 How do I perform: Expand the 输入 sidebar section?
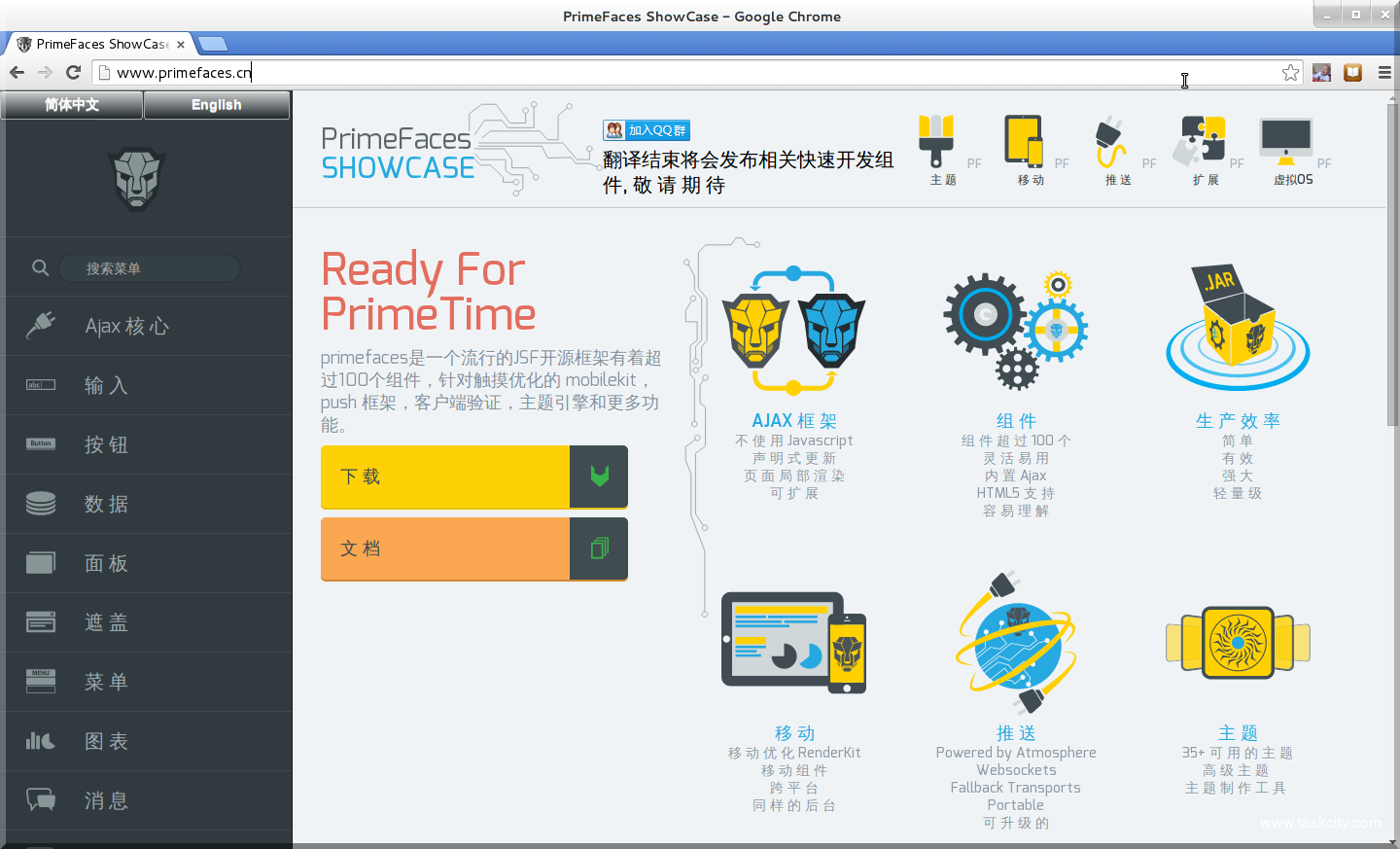[107, 385]
